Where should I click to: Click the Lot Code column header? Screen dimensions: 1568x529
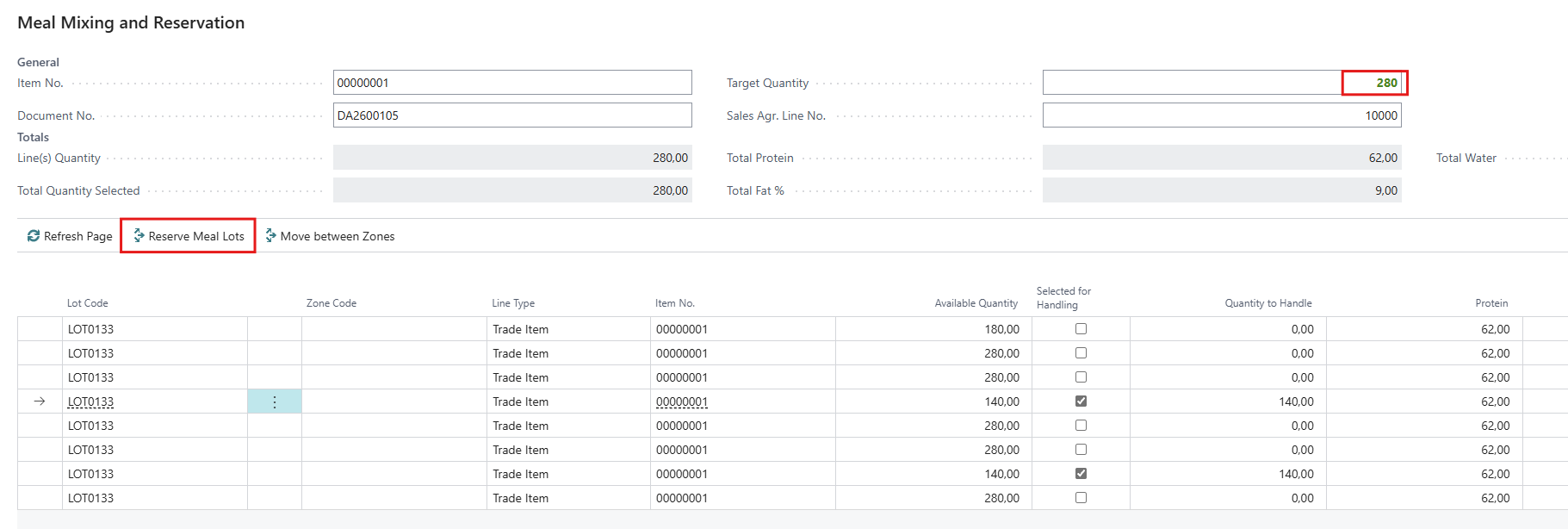[x=88, y=303]
